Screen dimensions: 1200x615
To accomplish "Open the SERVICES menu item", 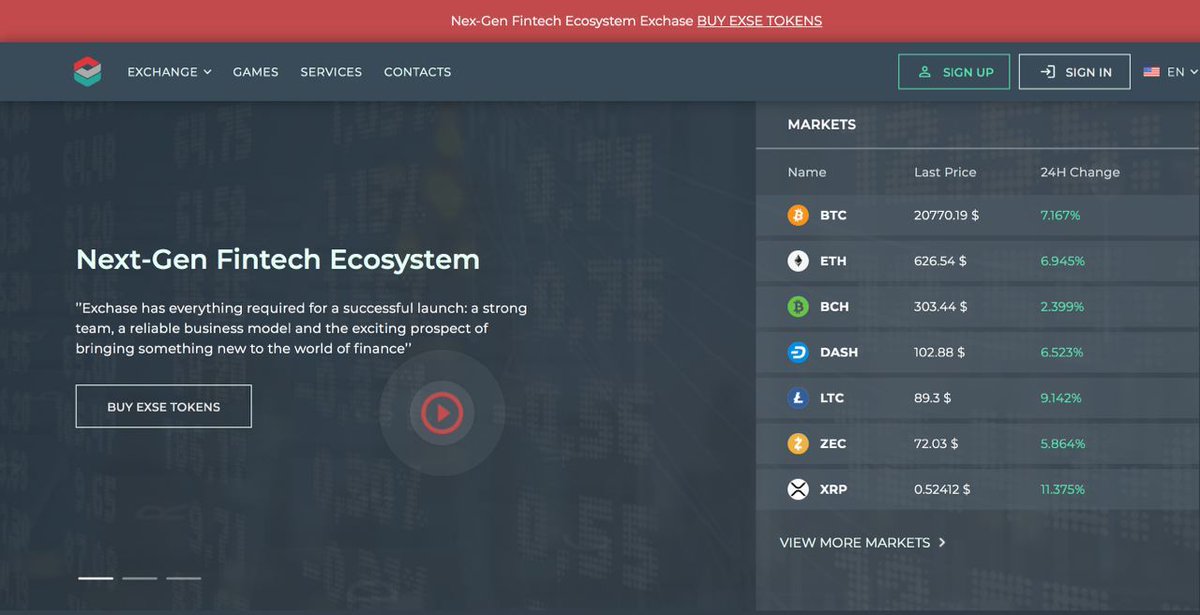I will [331, 72].
